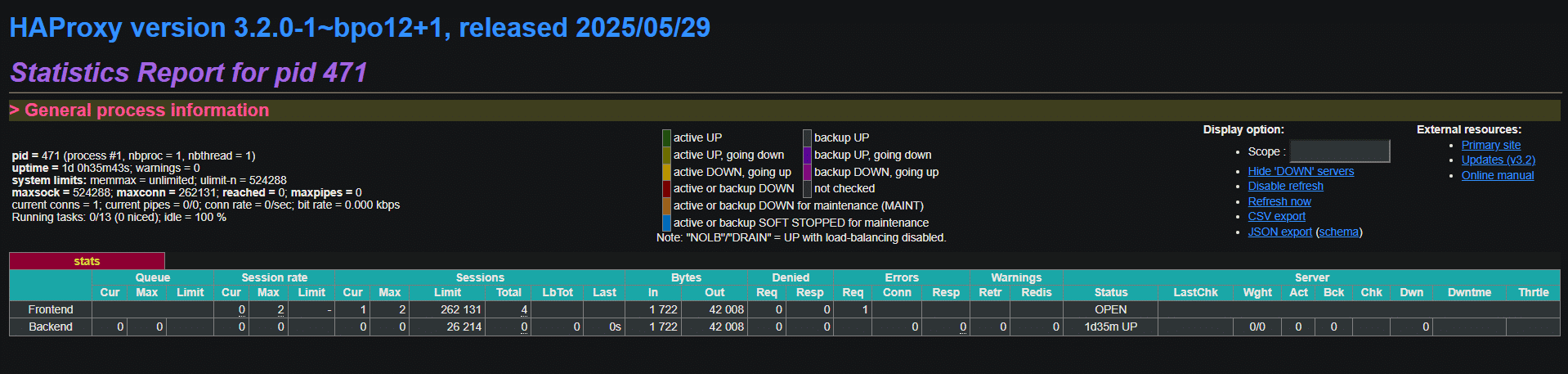This screenshot has height=374, width=1568.
Task: Click Refresh now link
Action: 1279,201
